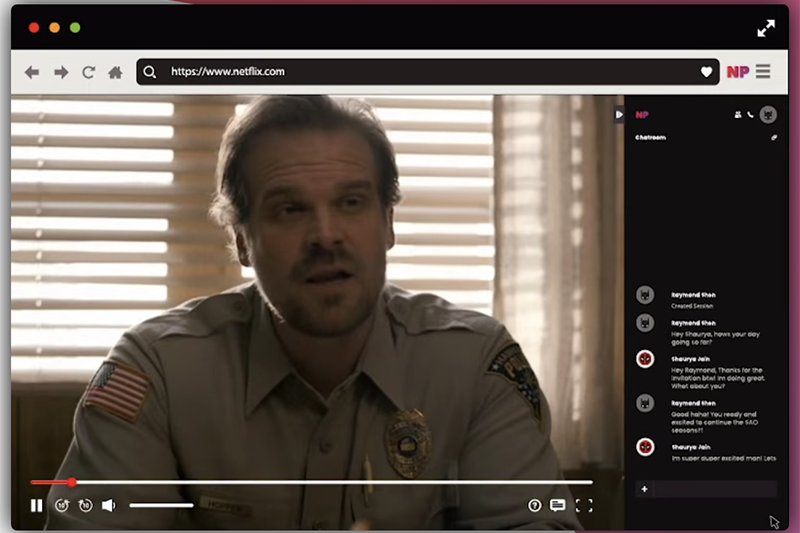800x533 pixels.
Task: Click Shaurya Jain's name above 'super duper excited'
Action: 691,447
